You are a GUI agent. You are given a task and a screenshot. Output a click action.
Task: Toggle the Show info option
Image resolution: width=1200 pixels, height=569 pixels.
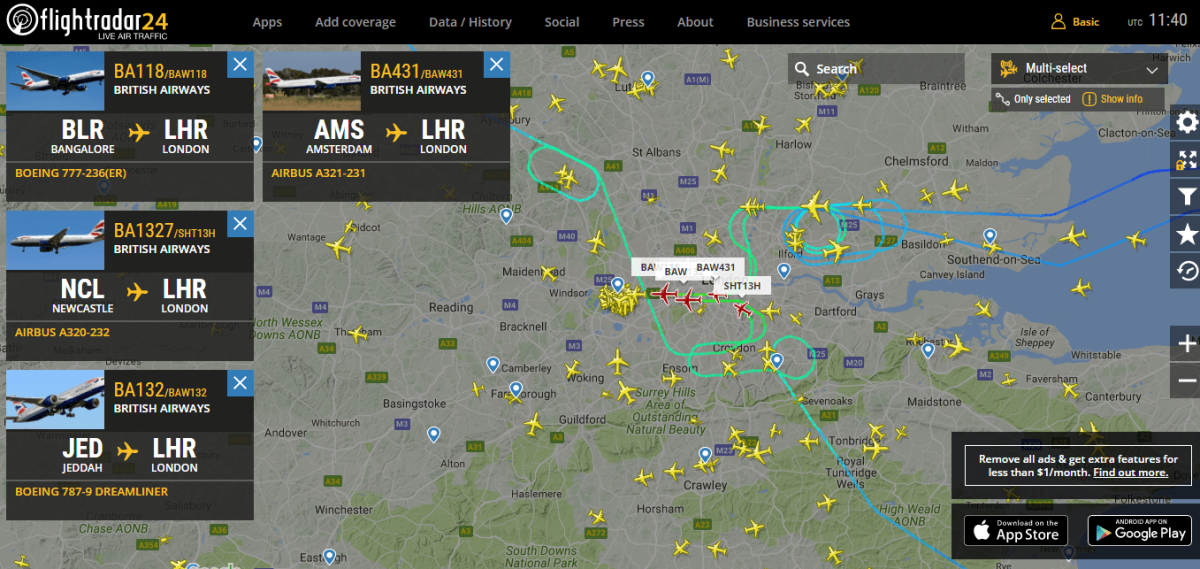click(x=1113, y=99)
